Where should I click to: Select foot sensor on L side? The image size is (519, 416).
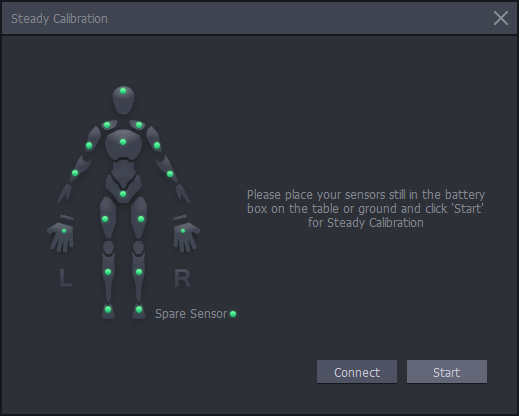click(x=108, y=309)
